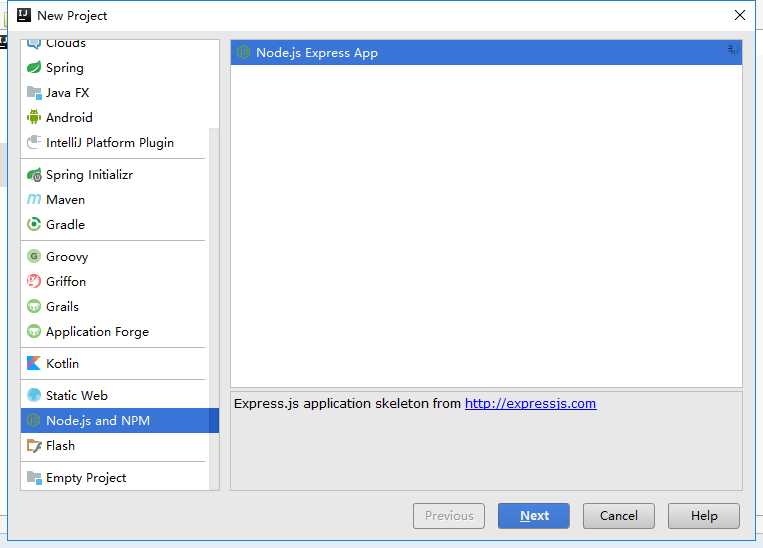Select Node.js and NPM entry
Viewport: 763px width, 548px height.
point(120,420)
